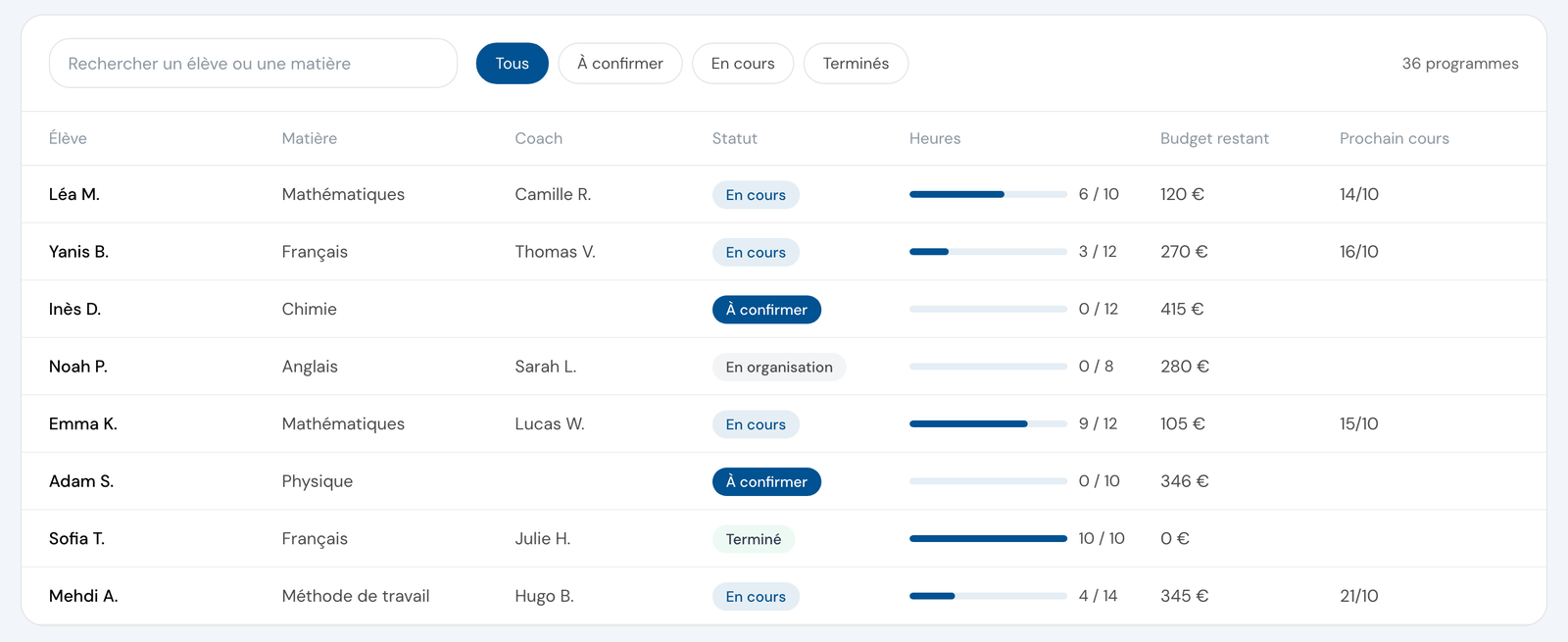Show only 'En cours' programs via filter tab
This screenshot has width=1568, height=642.
(743, 64)
